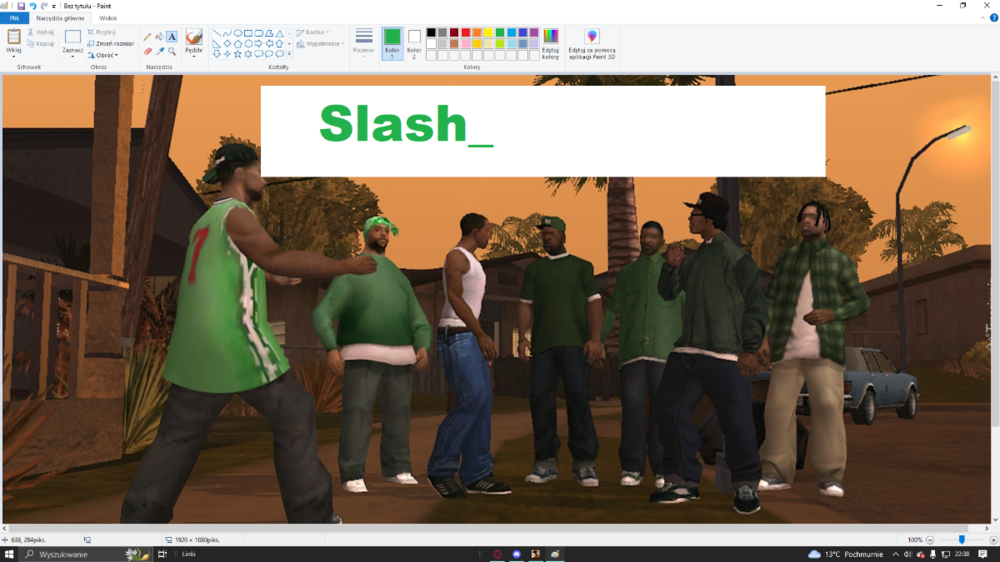Open the Wypełnienie fill dropdown
The width and height of the screenshot is (1000, 562).
[320, 44]
